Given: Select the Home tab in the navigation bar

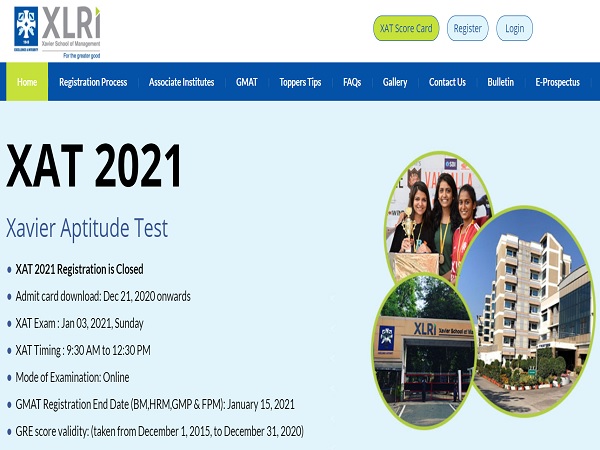Looking at the screenshot, I should [x=27, y=82].
